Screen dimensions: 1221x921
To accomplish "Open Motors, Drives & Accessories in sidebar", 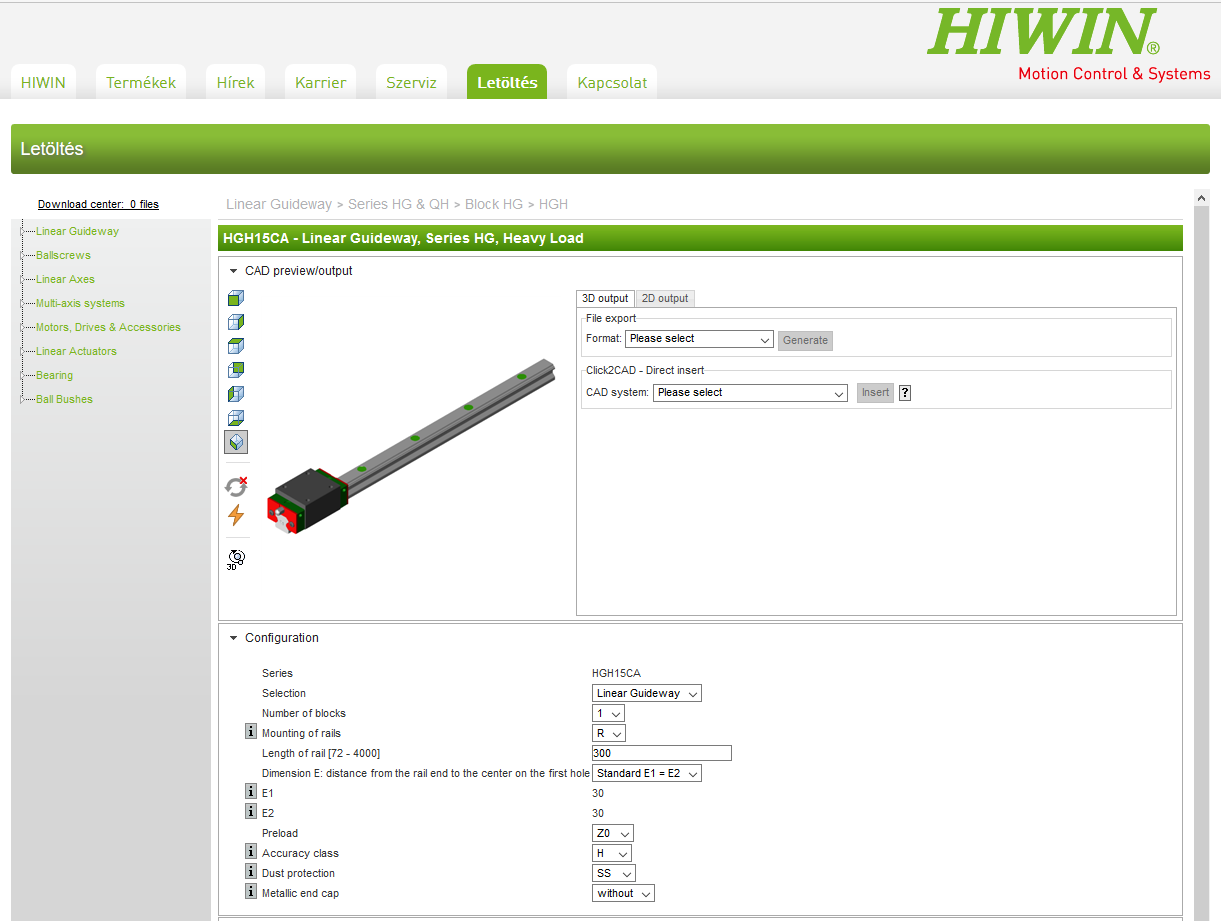I will click(x=108, y=327).
